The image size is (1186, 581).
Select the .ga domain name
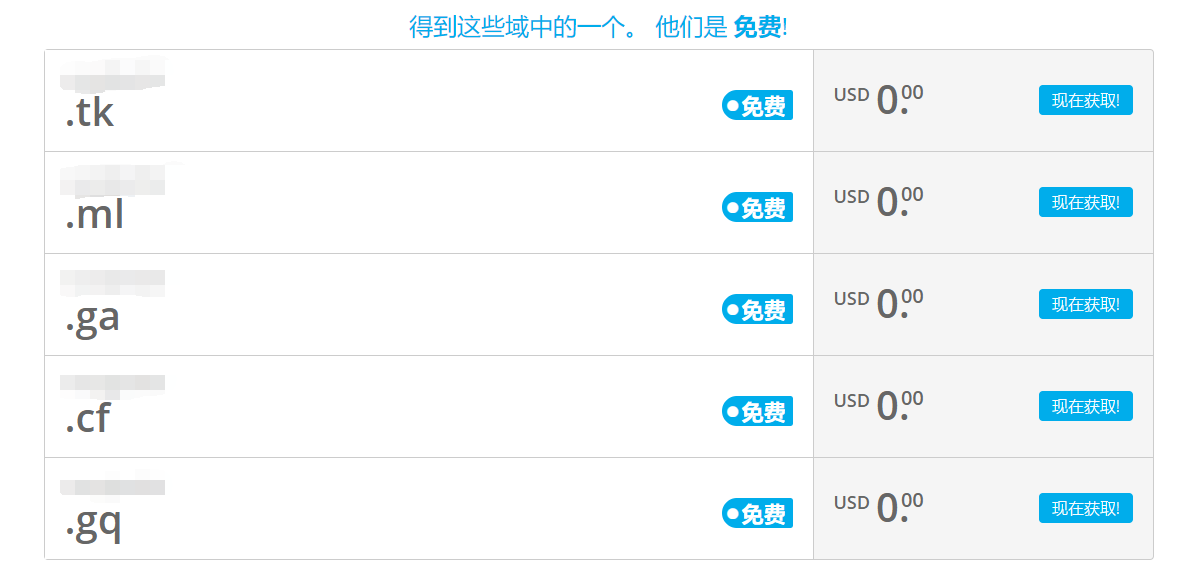pos(92,317)
